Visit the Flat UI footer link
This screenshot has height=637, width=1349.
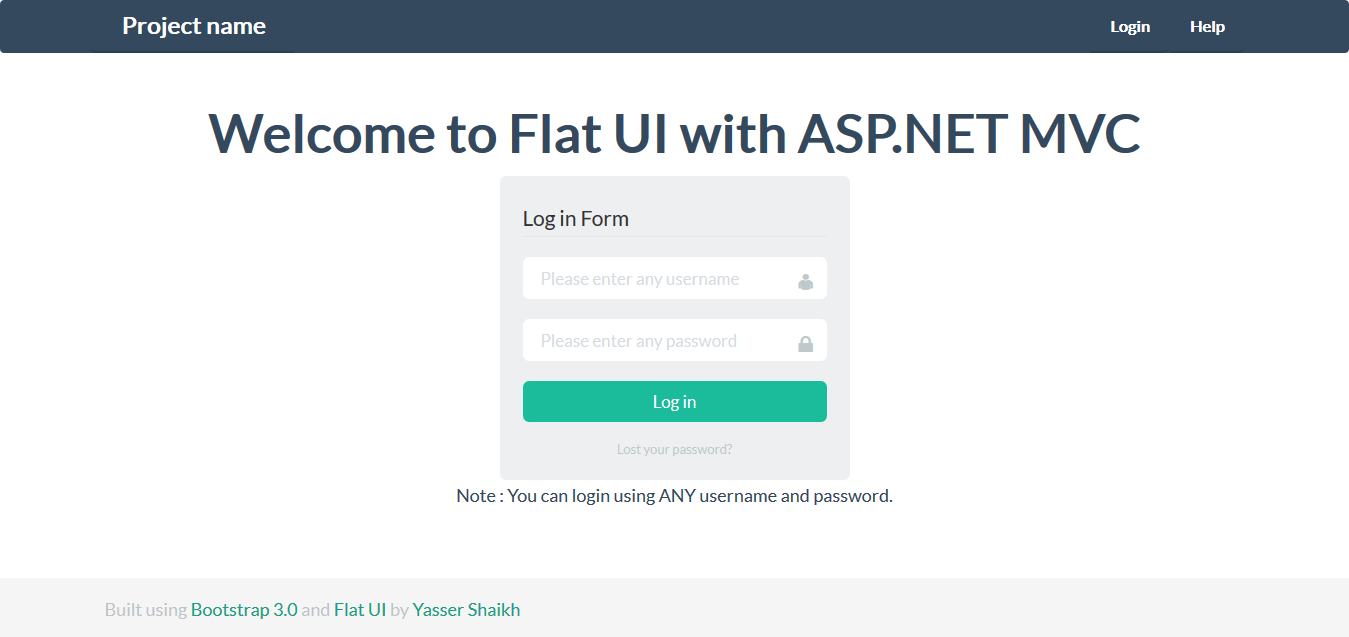coord(360,609)
